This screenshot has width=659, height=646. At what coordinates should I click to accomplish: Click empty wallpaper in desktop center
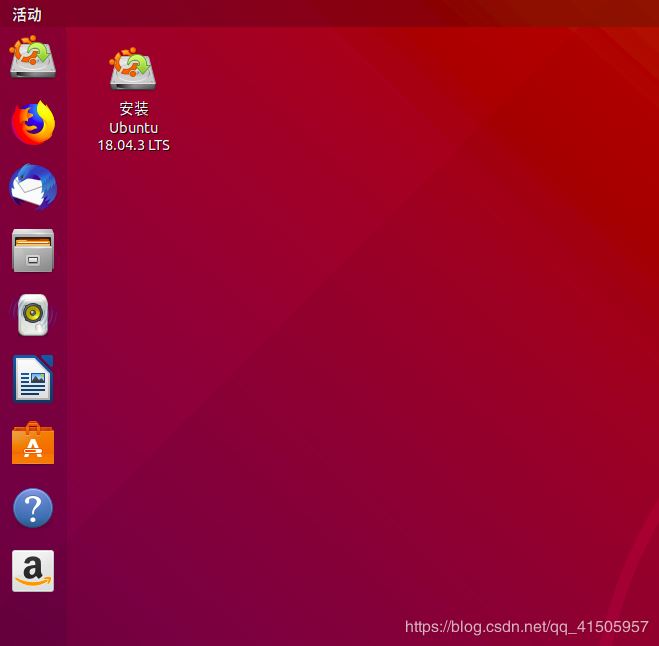(x=360, y=330)
